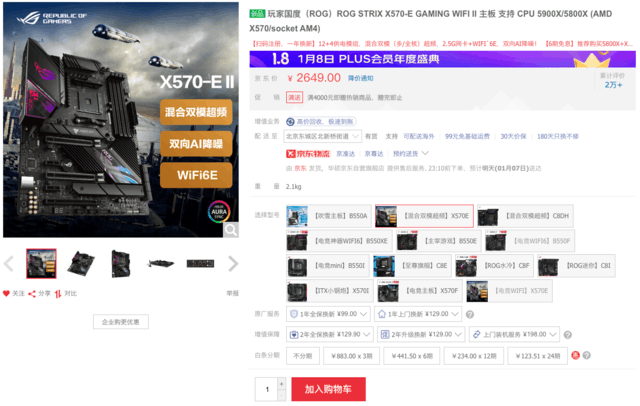Open 1年全保换新 ¥99.00 dropdown
The width and height of the screenshot is (640, 406).
(328, 314)
